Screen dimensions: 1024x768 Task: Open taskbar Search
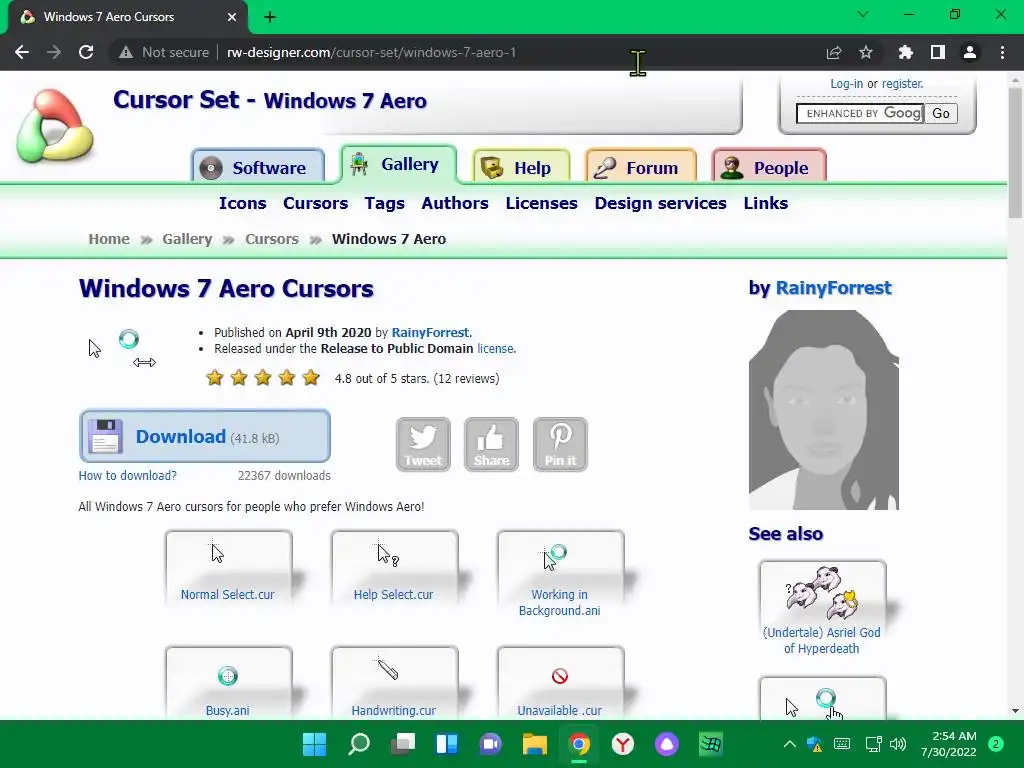tap(359, 744)
